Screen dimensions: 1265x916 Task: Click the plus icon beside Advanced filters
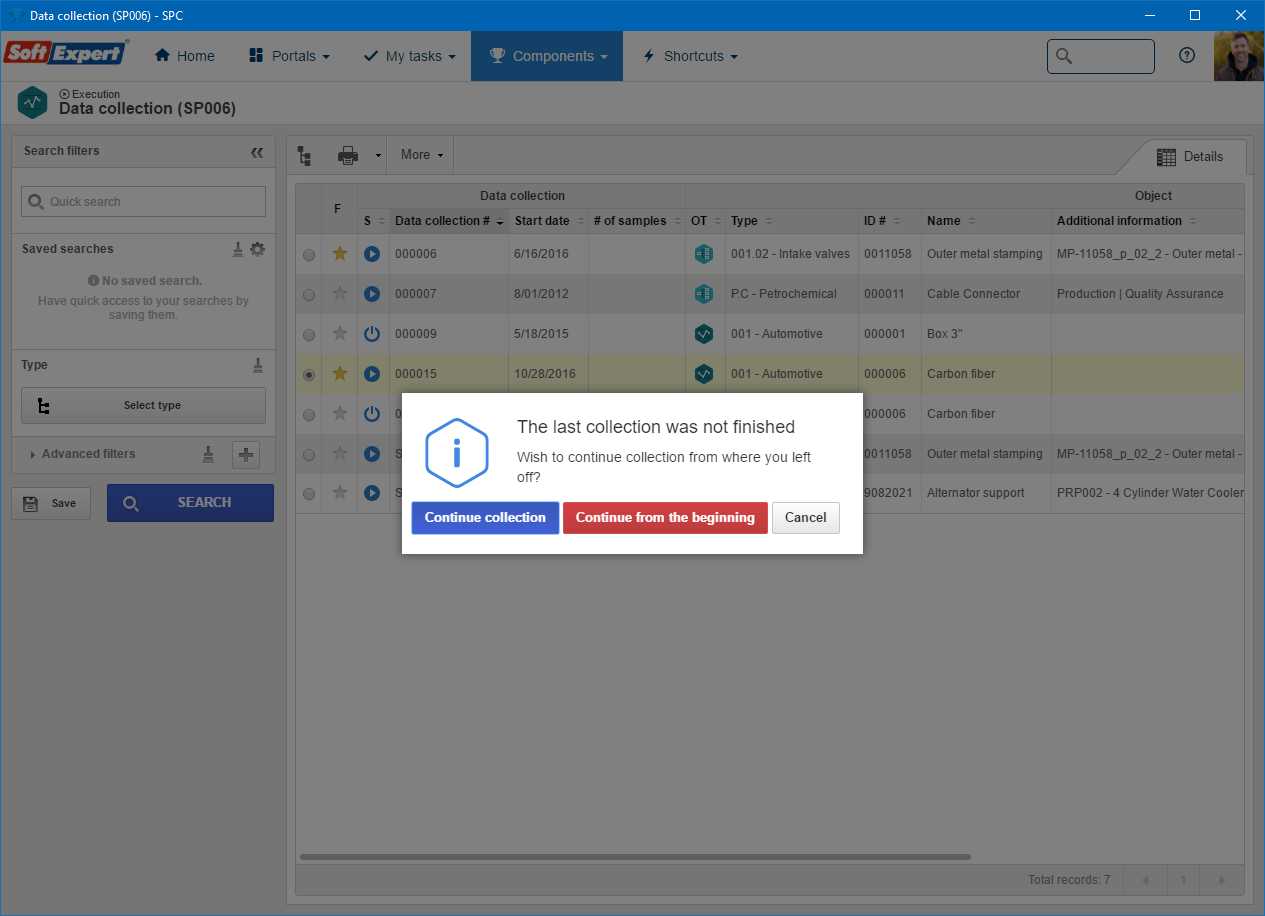click(x=246, y=455)
